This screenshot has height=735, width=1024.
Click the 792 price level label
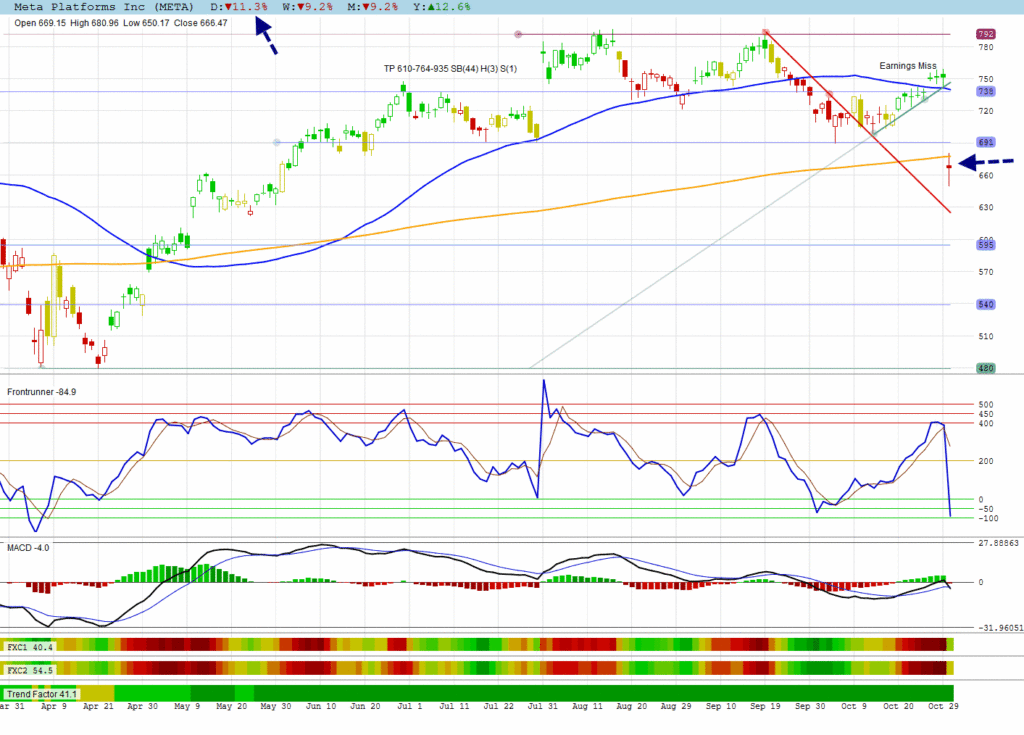click(985, 34)
